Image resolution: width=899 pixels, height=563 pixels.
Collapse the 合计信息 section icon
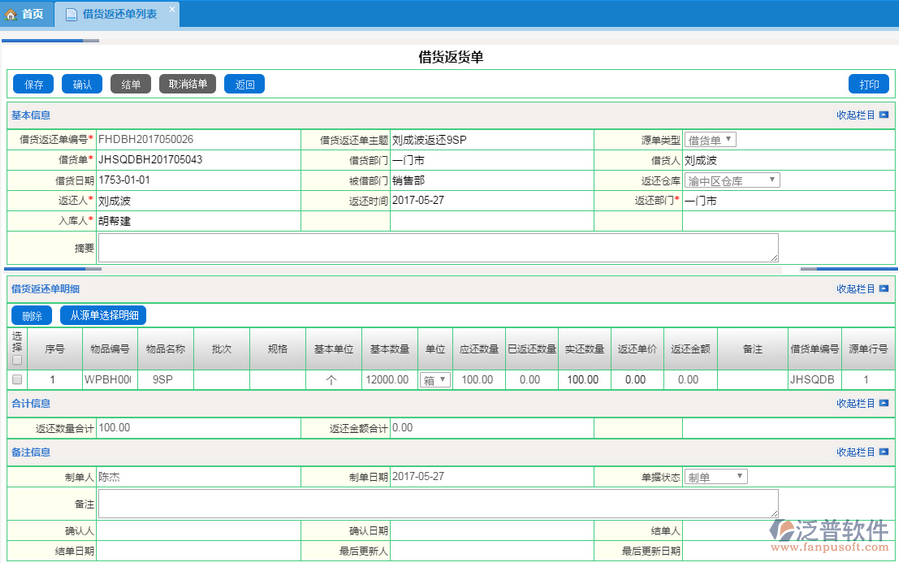(884, 404)
